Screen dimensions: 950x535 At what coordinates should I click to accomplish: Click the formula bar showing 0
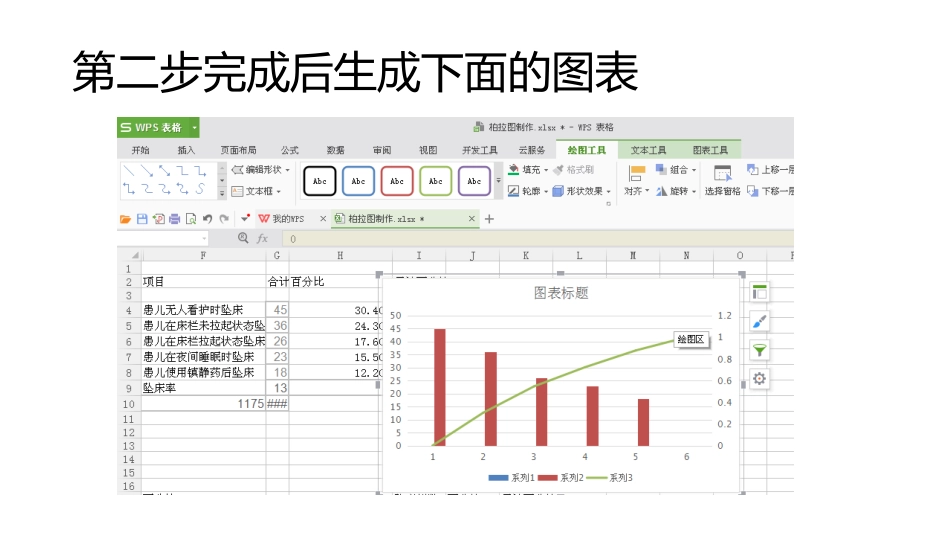click(x=539, y=239)
